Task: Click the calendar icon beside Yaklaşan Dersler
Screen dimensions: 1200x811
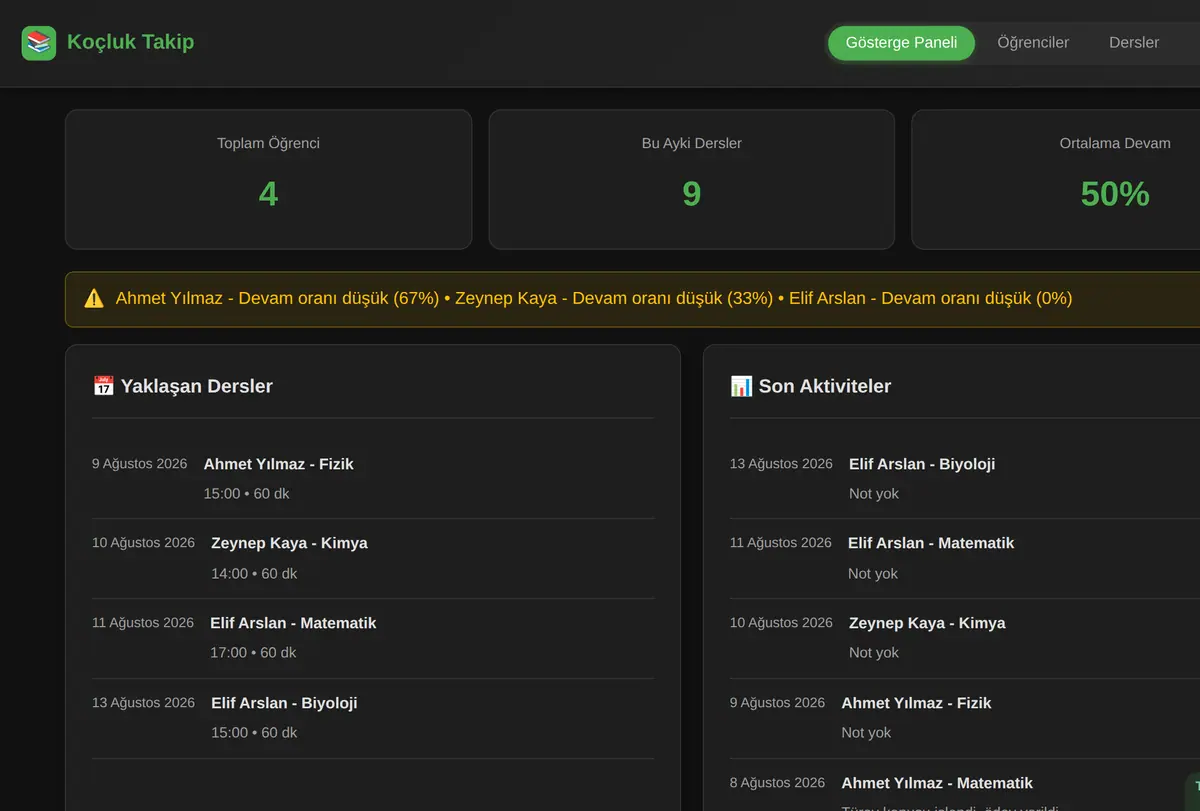Action: [103, 386]
